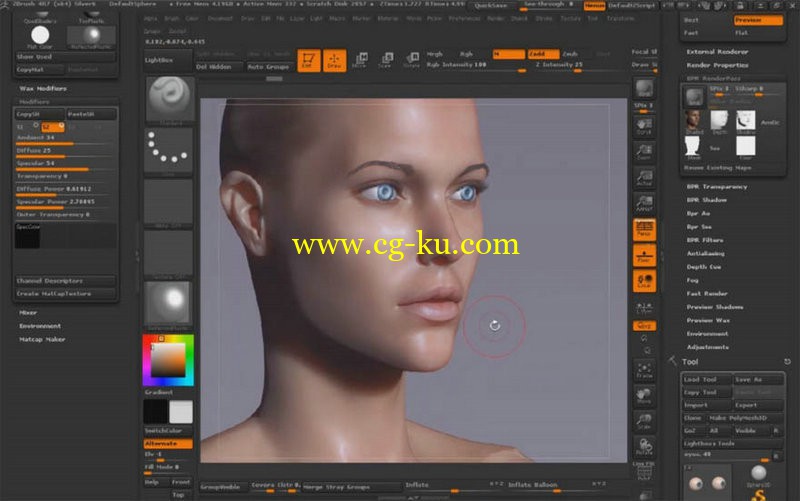Expand the Fog section

click(x=692, y=280)
